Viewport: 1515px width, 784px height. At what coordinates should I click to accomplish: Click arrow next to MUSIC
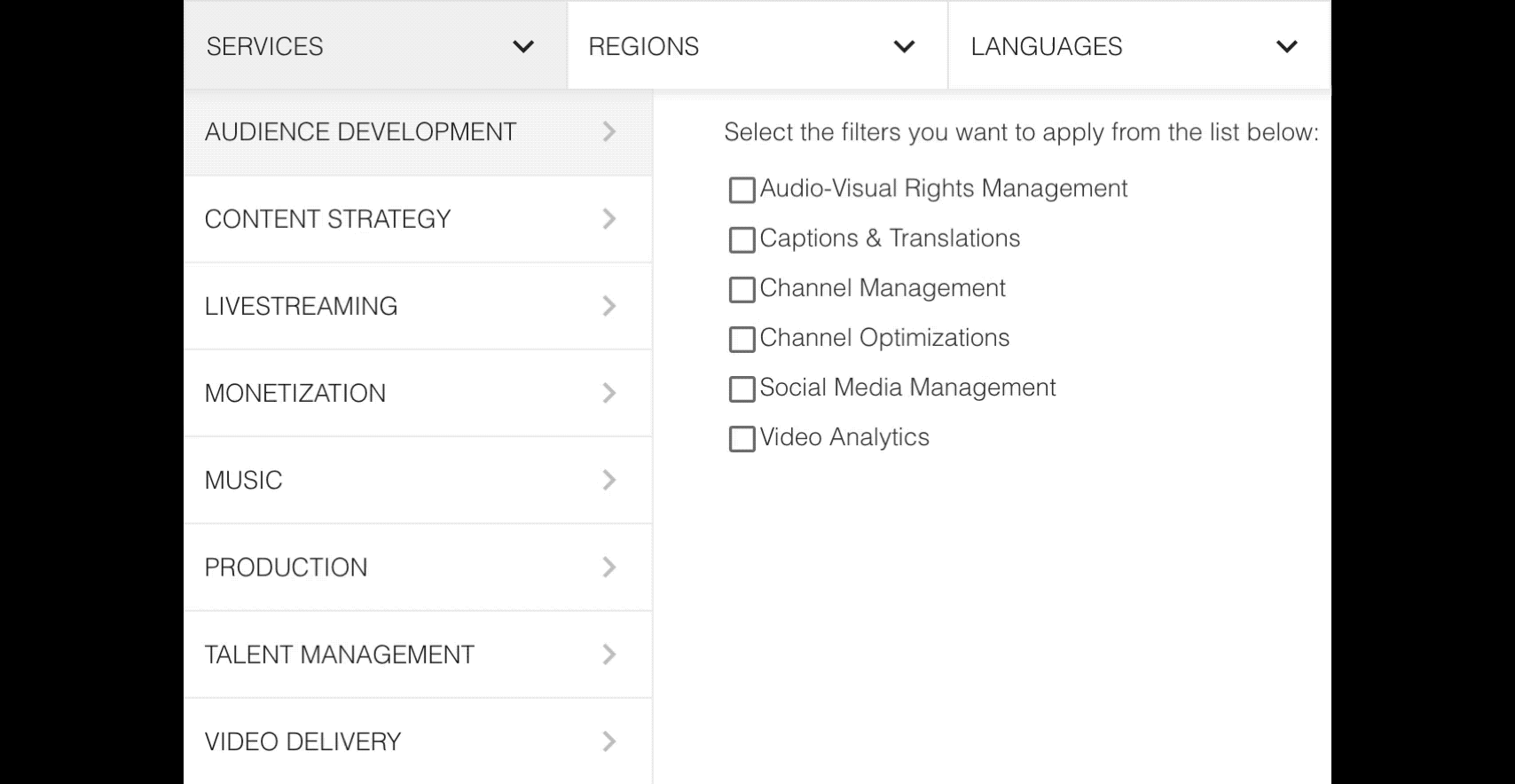(x=609, y=480)
